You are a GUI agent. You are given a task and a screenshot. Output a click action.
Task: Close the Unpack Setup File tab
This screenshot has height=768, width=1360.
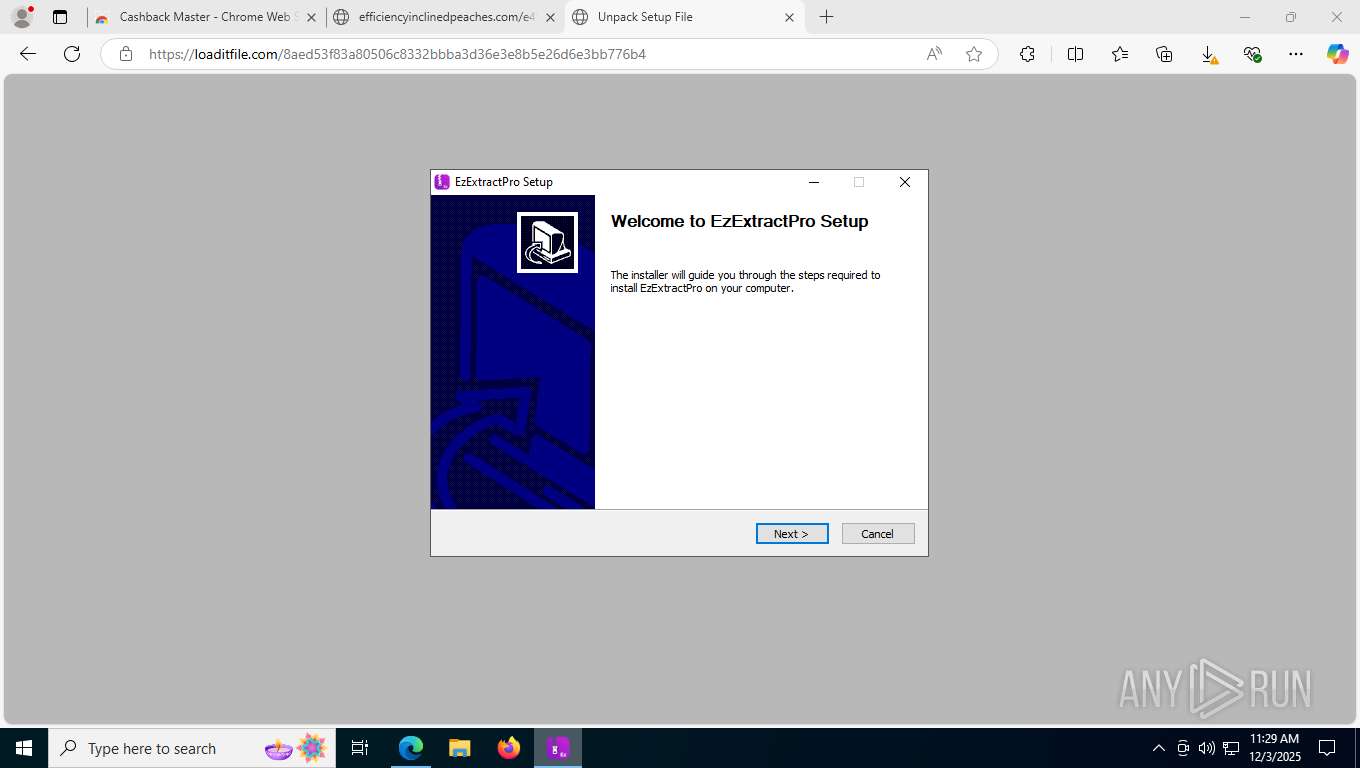(x=789, y=17)
